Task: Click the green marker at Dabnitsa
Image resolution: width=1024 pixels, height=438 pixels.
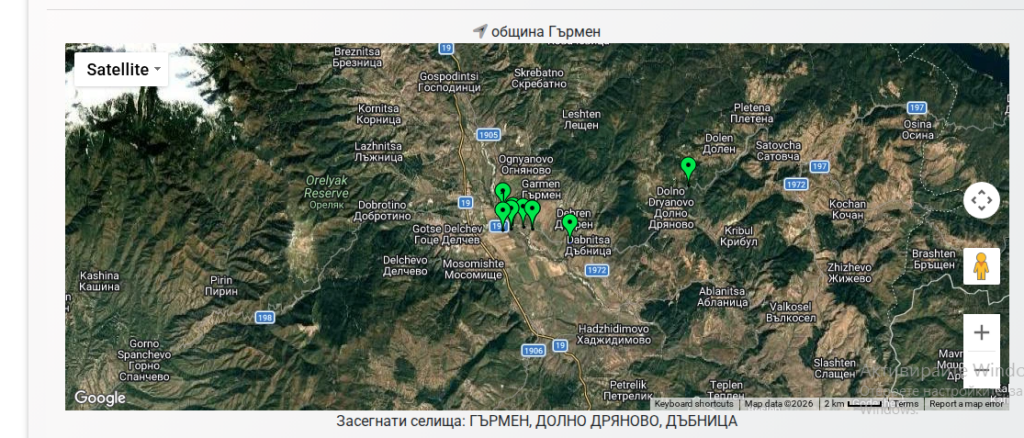Action: (570, 225)
